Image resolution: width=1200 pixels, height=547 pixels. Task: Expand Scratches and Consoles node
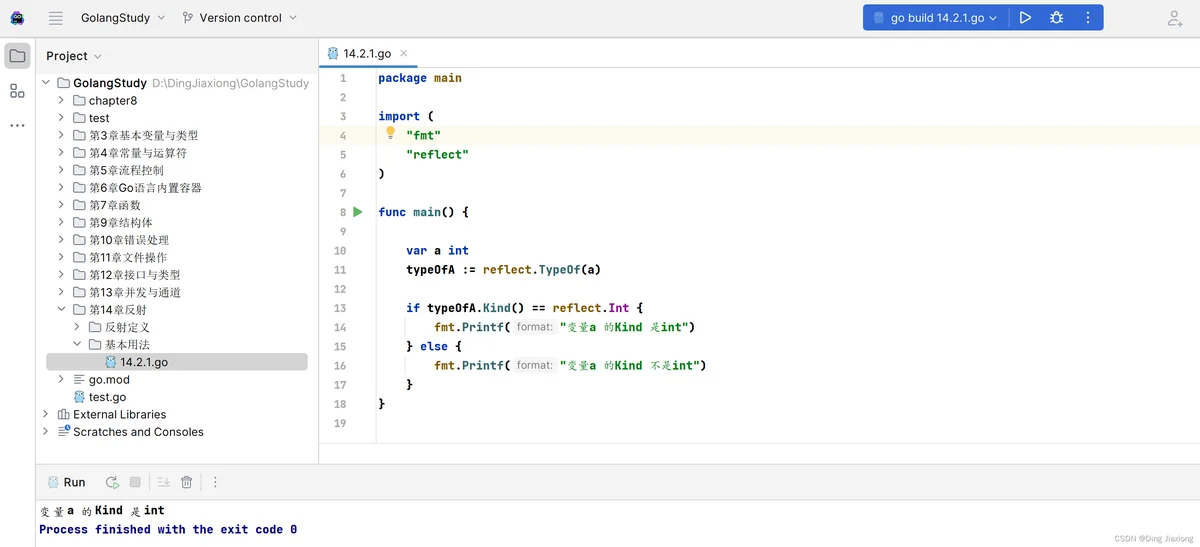46,432
